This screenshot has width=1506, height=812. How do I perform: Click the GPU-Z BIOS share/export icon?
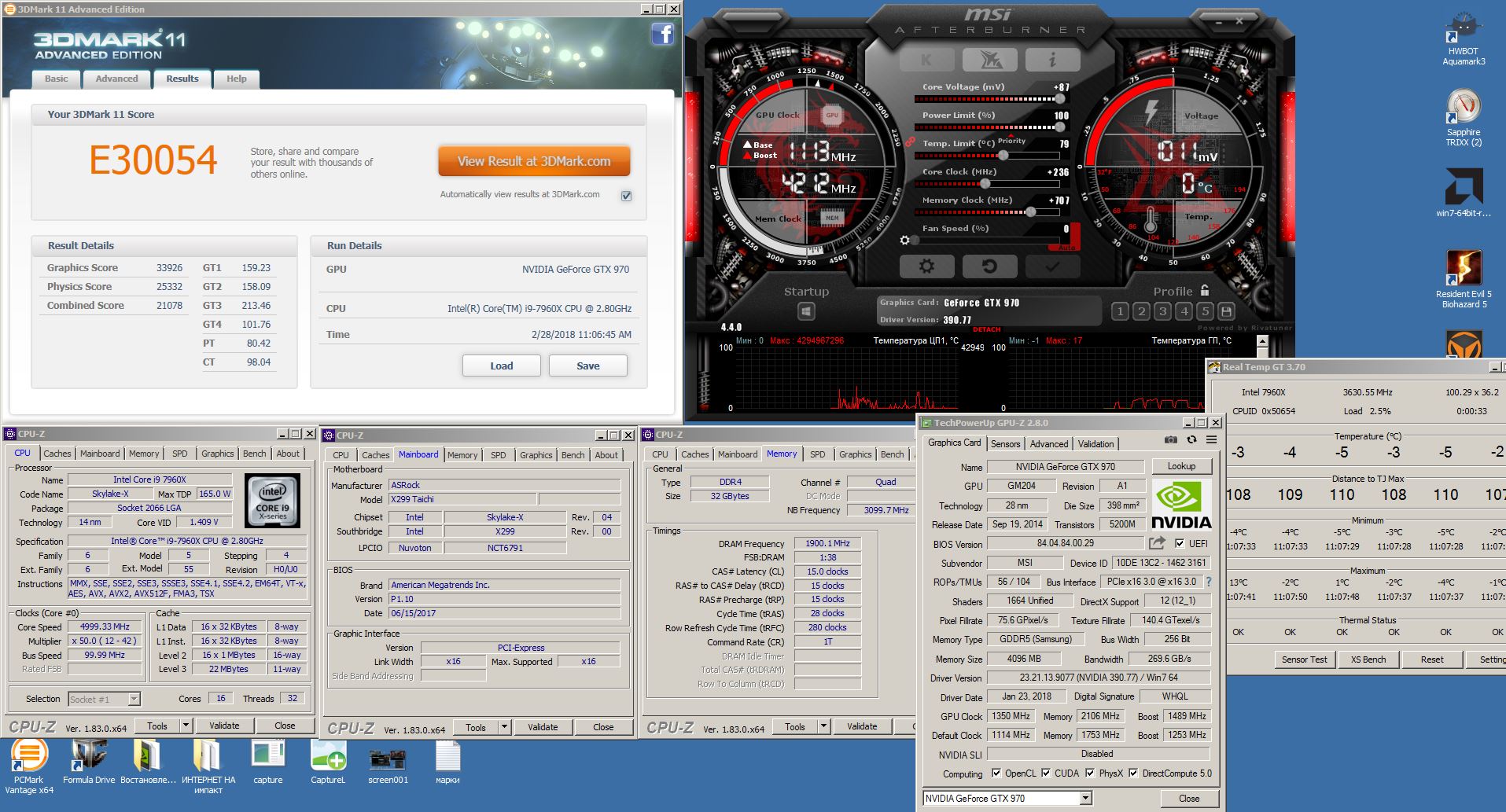1157,543
